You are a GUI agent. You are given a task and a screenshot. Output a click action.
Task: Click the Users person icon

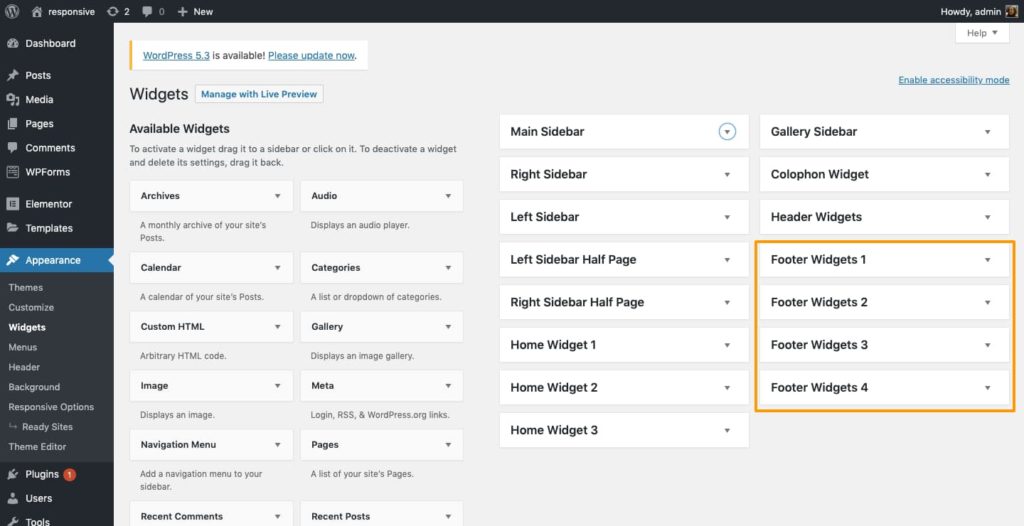(x=12, y=499)
